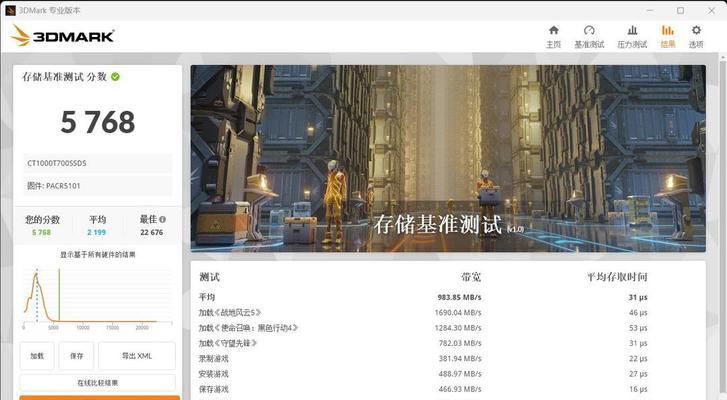Click the 存储基准测试 banner title text
727x400 pixels.
tap(438, 224)
